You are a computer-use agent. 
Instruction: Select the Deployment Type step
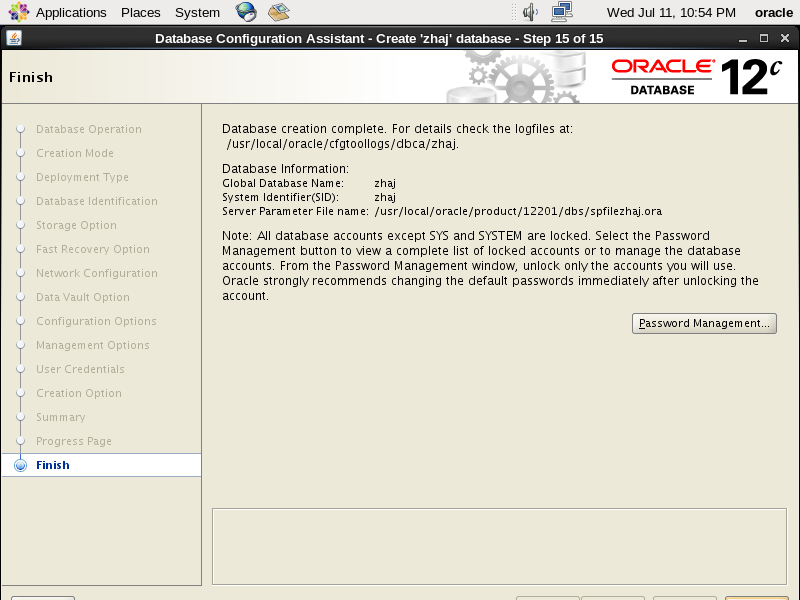[x=82, y=177]
